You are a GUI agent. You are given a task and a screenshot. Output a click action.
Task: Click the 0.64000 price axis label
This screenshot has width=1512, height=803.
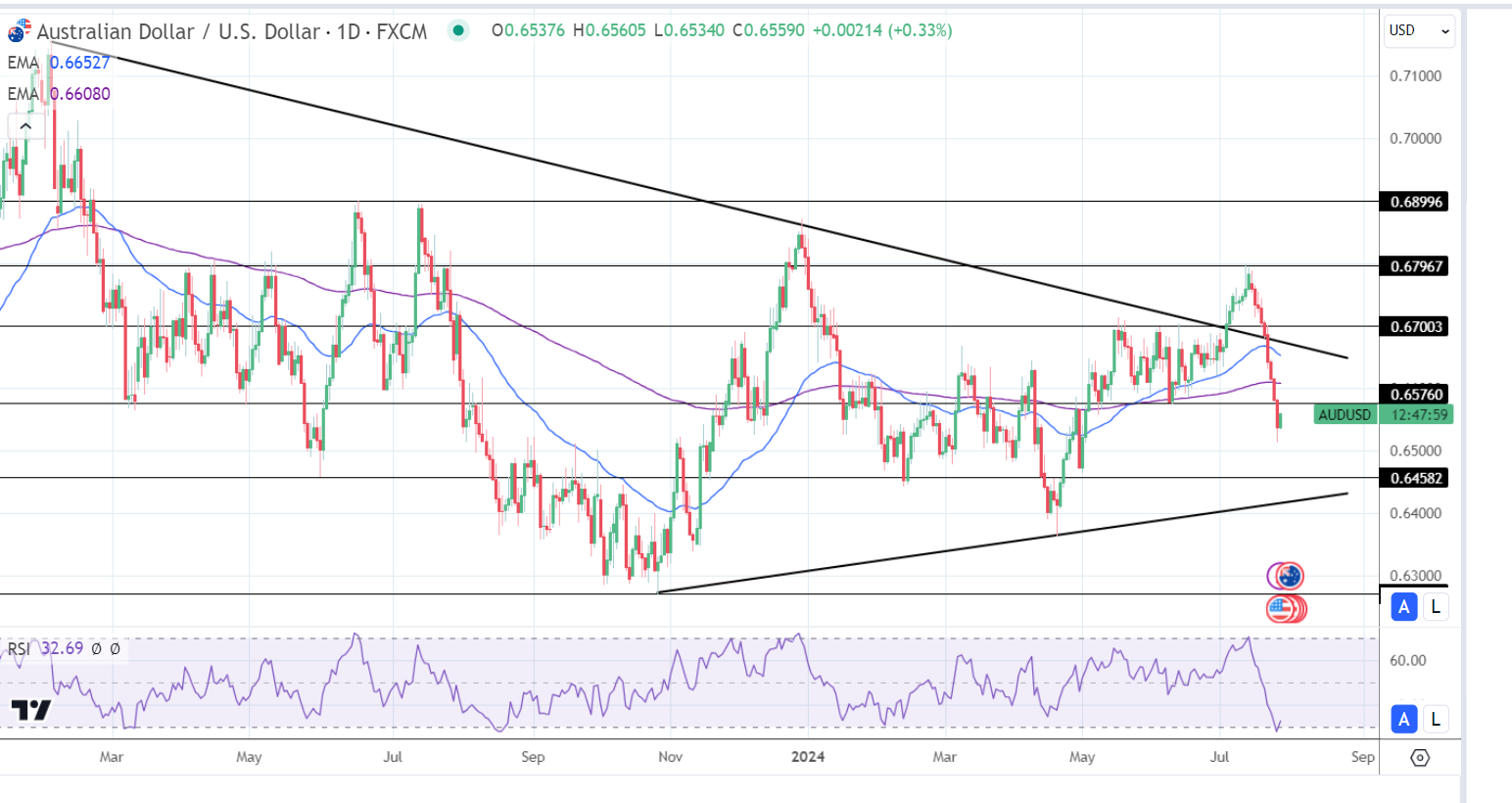(1416, 513)
